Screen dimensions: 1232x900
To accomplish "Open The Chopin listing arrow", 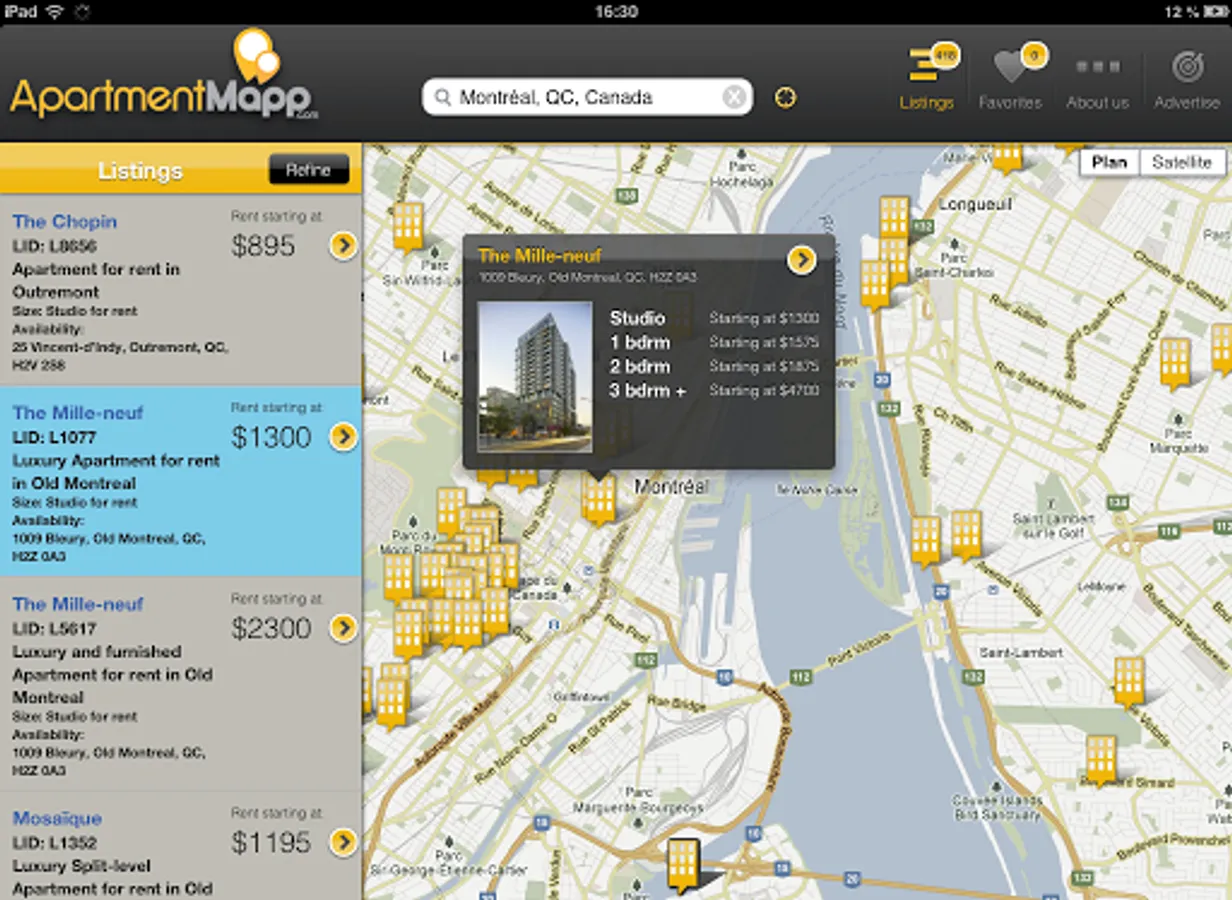I will (343, 245).
